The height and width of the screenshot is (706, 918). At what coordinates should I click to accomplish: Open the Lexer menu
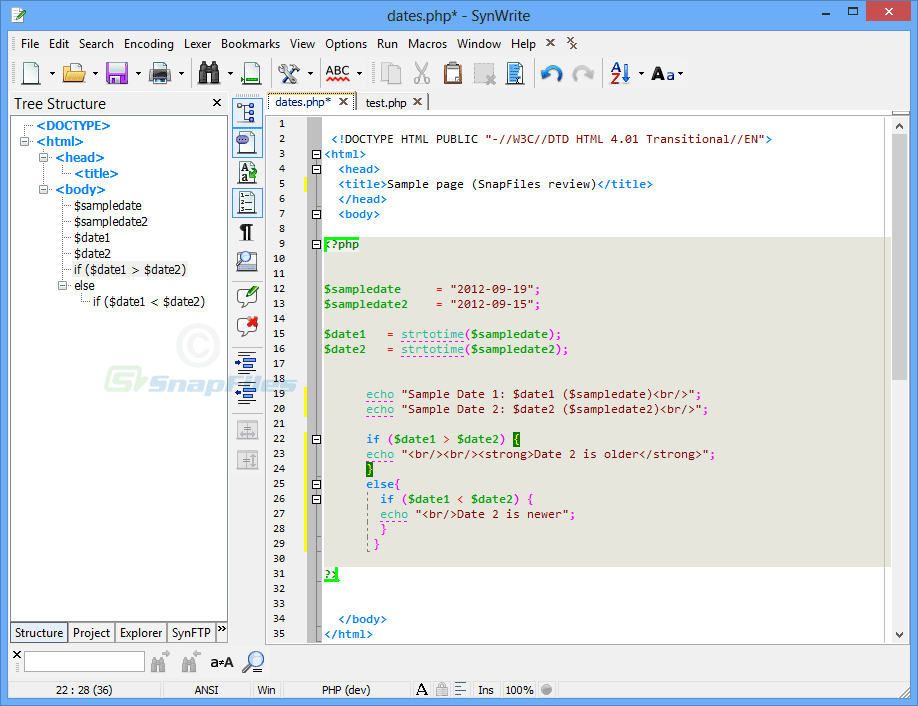[197, 44]
